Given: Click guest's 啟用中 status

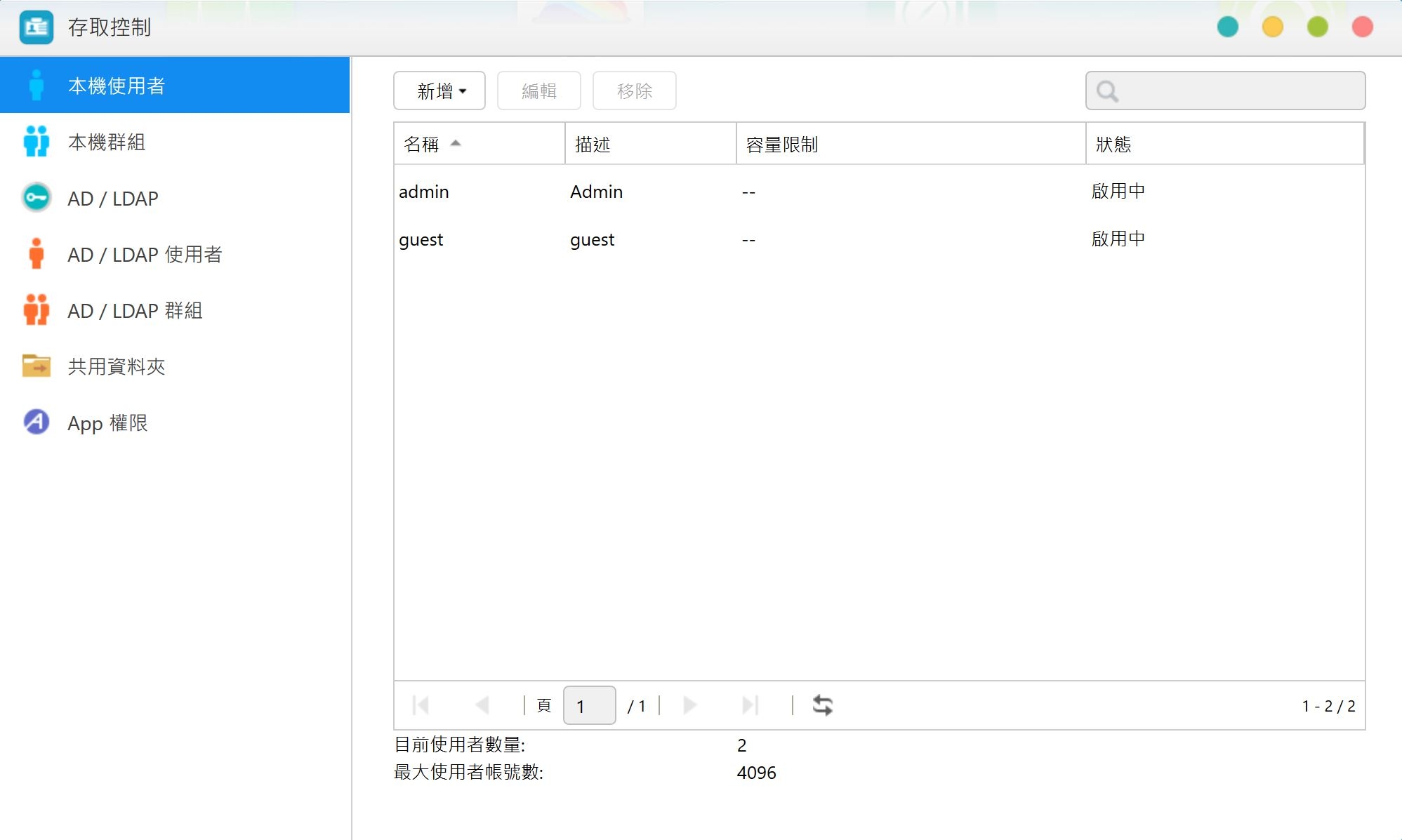Looking at the screenshot, I should (x=1118, y=239).
